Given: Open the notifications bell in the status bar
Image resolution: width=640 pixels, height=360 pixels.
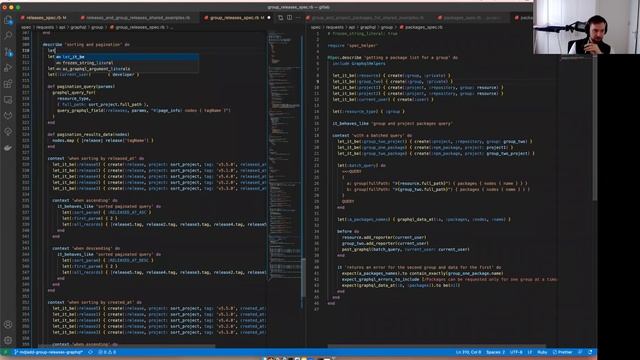Looking at the screenshot, I should [590, 352].
